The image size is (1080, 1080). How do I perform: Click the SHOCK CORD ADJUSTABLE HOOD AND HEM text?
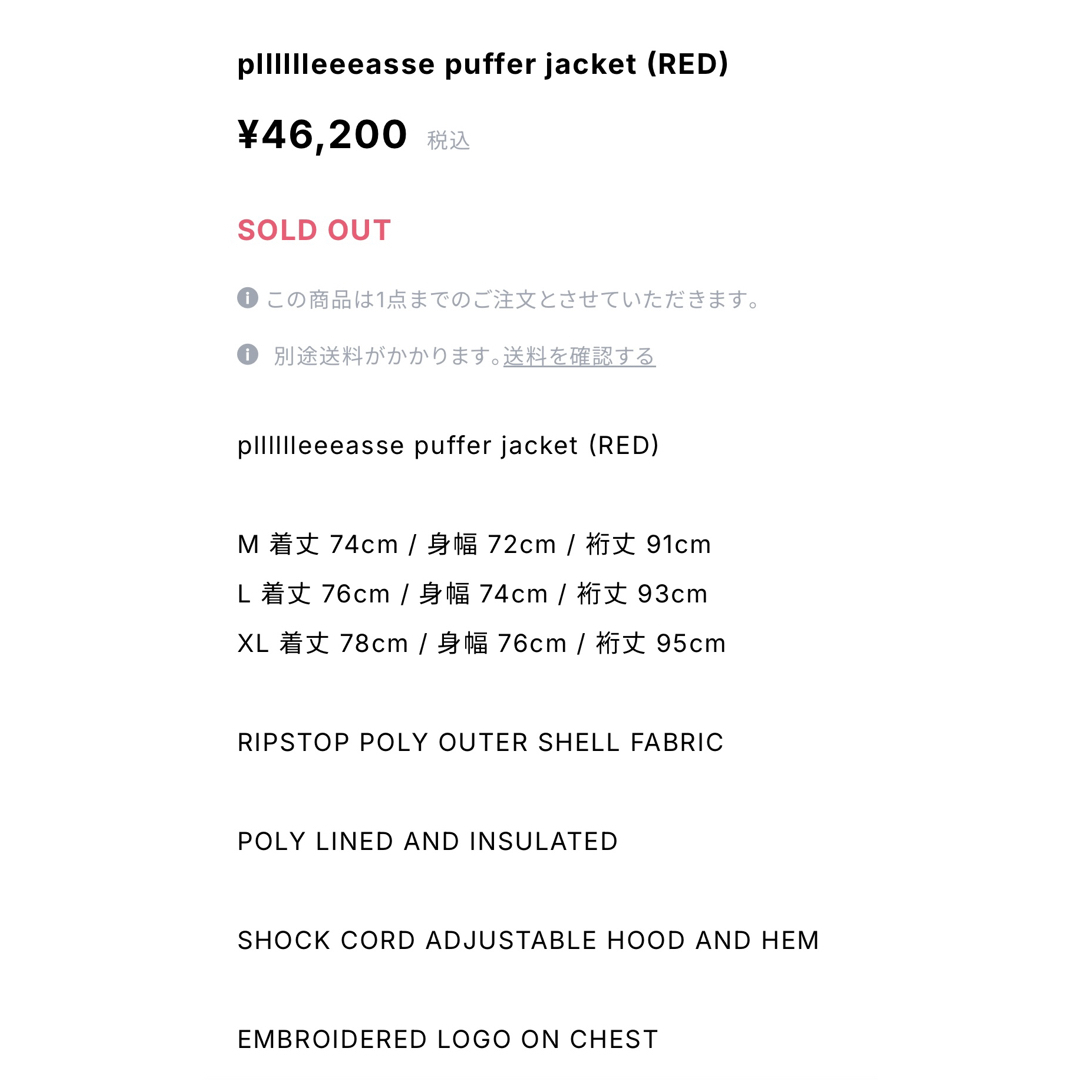528,941
